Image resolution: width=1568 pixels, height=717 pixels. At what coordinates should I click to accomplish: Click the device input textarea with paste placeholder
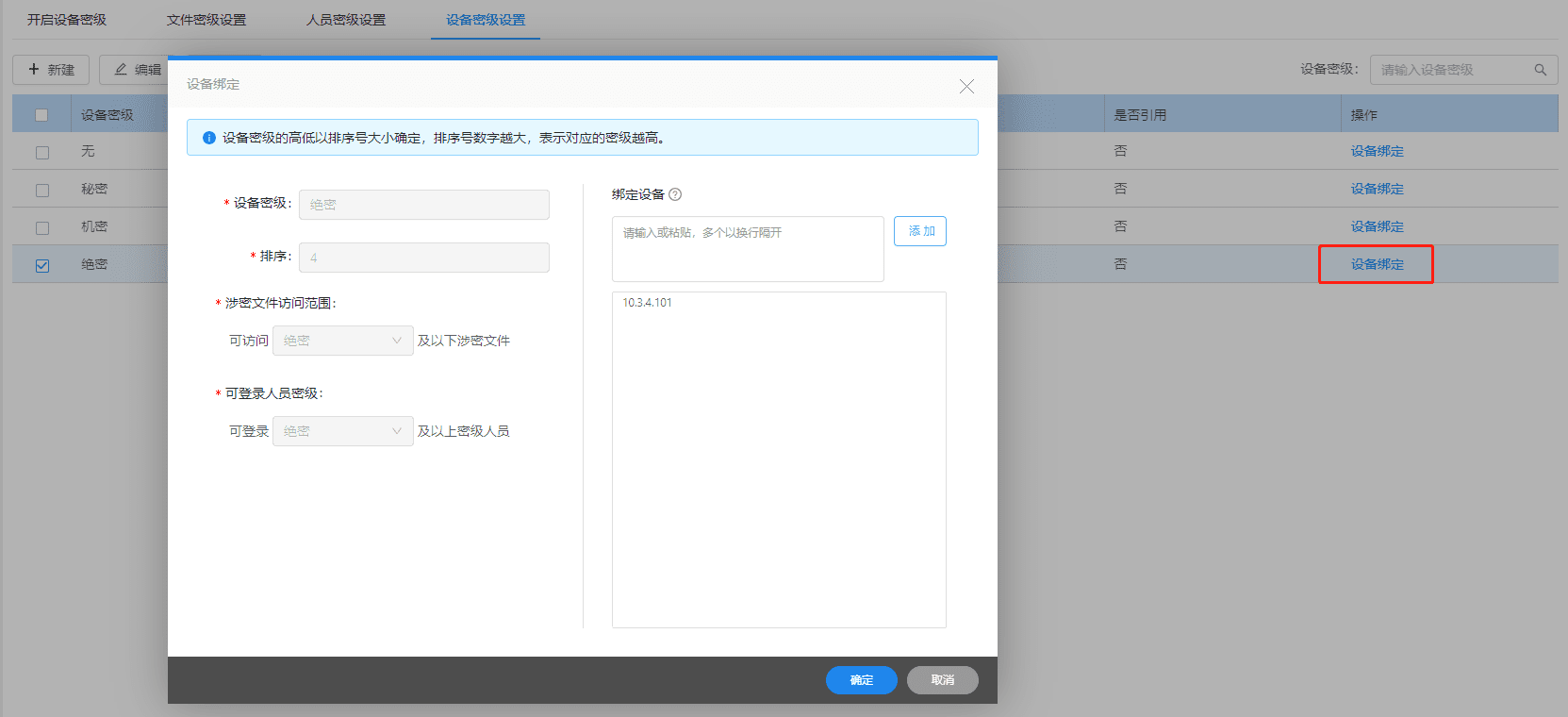[748, 249]
